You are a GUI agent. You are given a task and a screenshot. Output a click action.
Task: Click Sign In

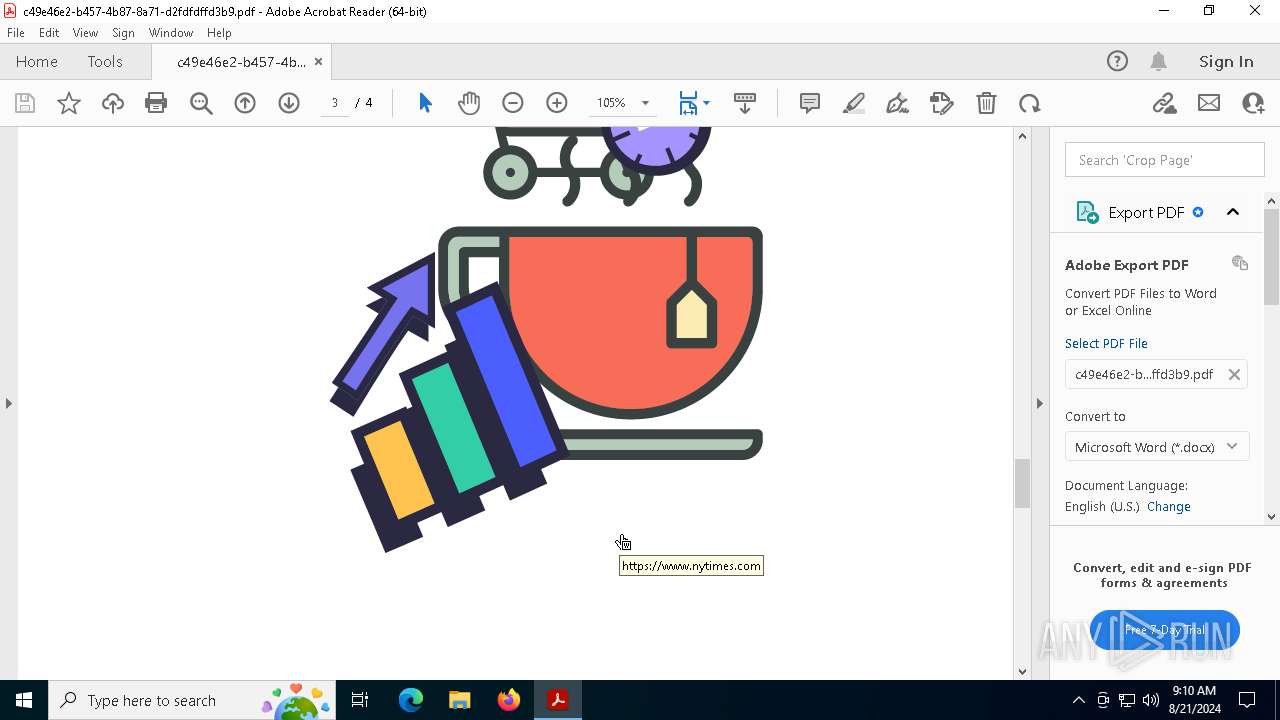(1226, 62)
